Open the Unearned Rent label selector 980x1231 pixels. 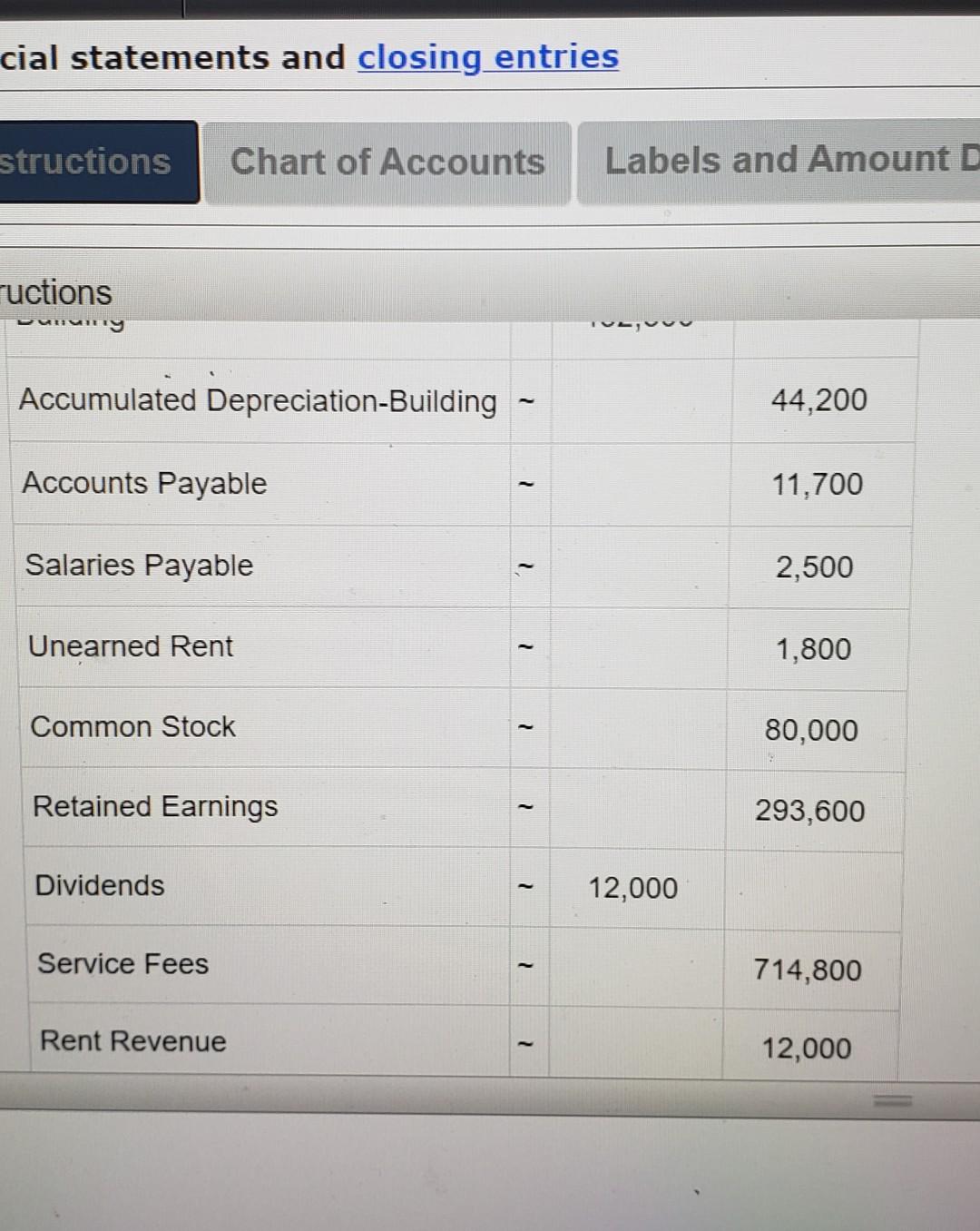(x=526, y=646)
